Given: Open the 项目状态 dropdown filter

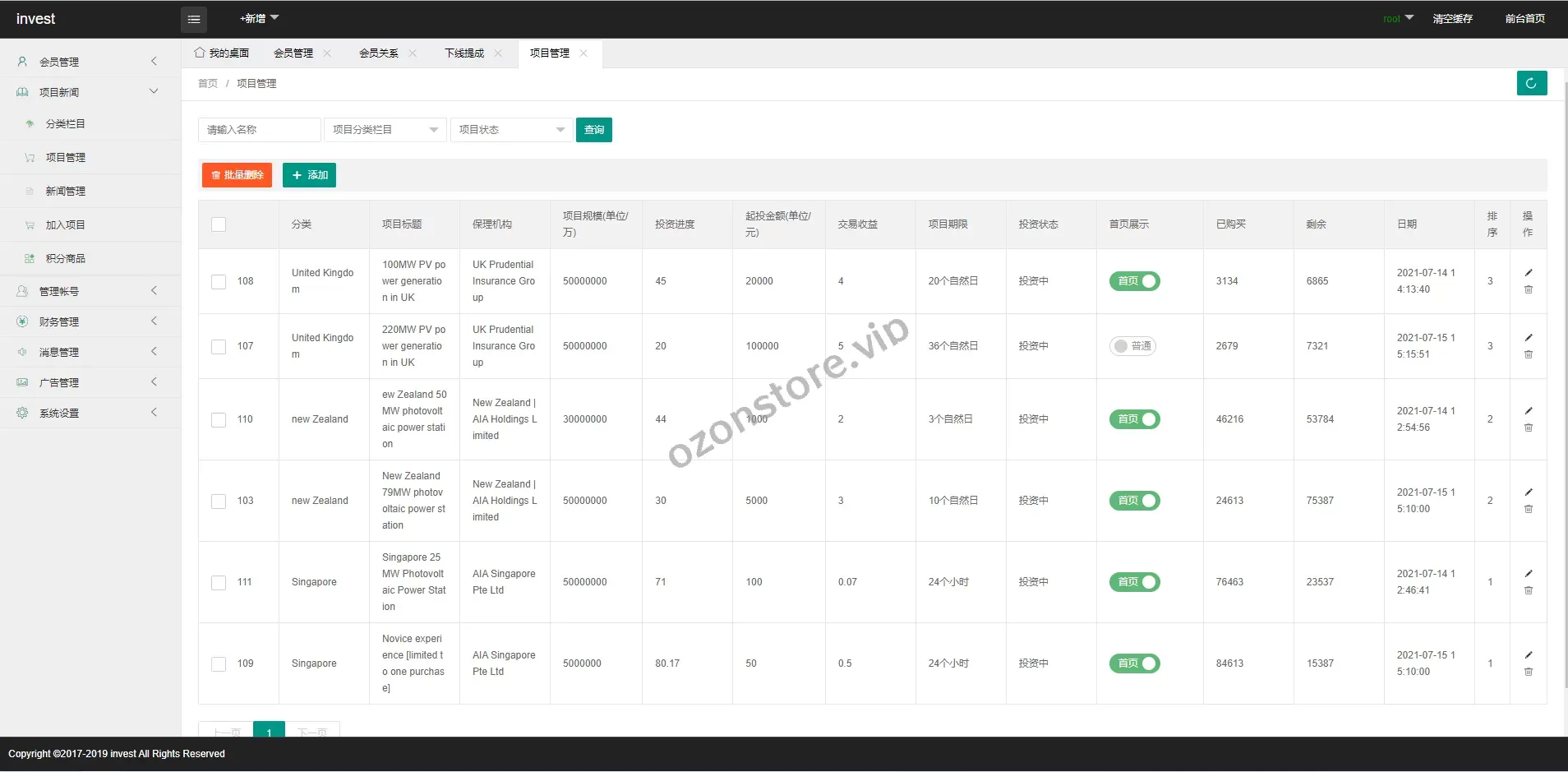Looking at the screenshot, I should pos(510,130).
